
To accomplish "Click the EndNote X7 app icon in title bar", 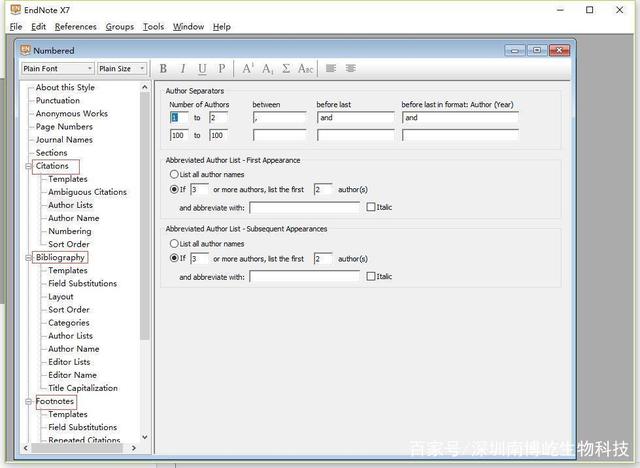I will pyautogui.click(x=16, y=9).
